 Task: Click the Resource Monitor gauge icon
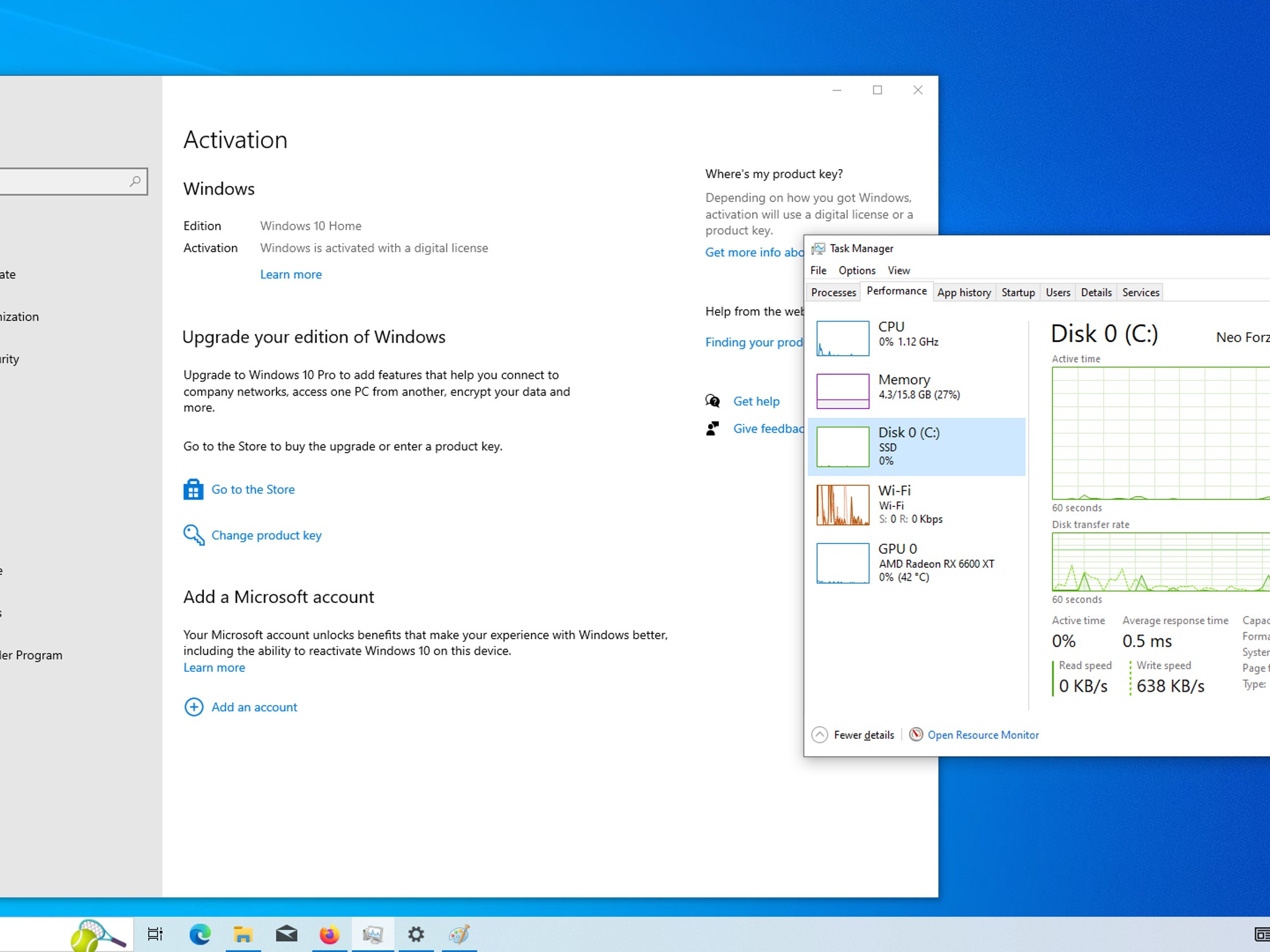coord(916,734)
